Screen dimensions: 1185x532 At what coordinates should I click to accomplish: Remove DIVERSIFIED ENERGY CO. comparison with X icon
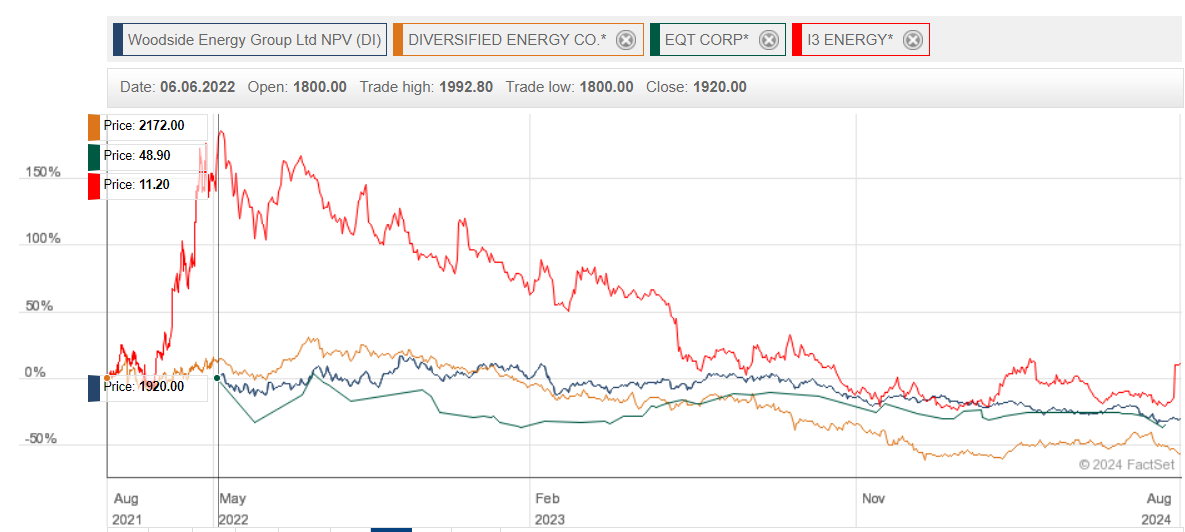[625, 40]
